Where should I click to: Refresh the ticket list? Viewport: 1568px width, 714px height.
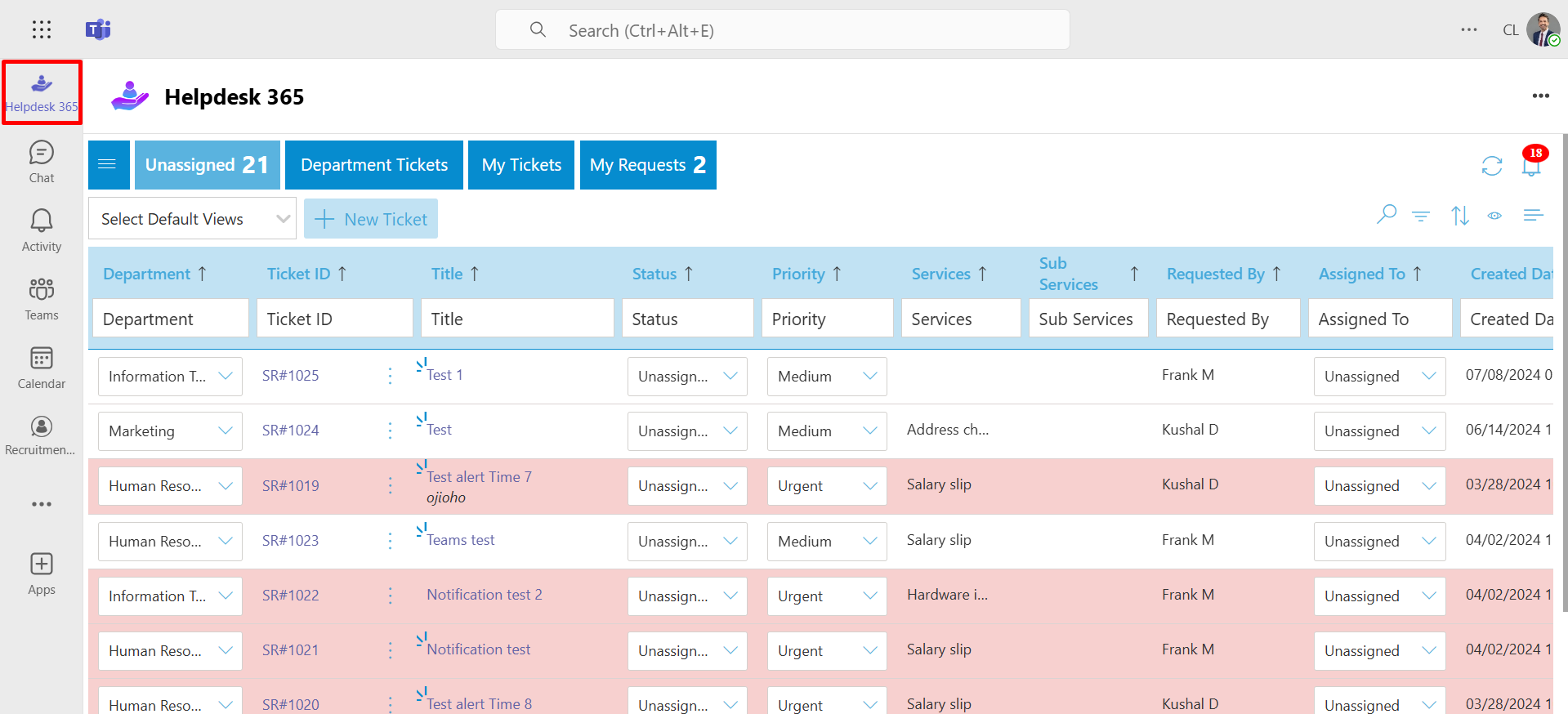coord(1492,166)
